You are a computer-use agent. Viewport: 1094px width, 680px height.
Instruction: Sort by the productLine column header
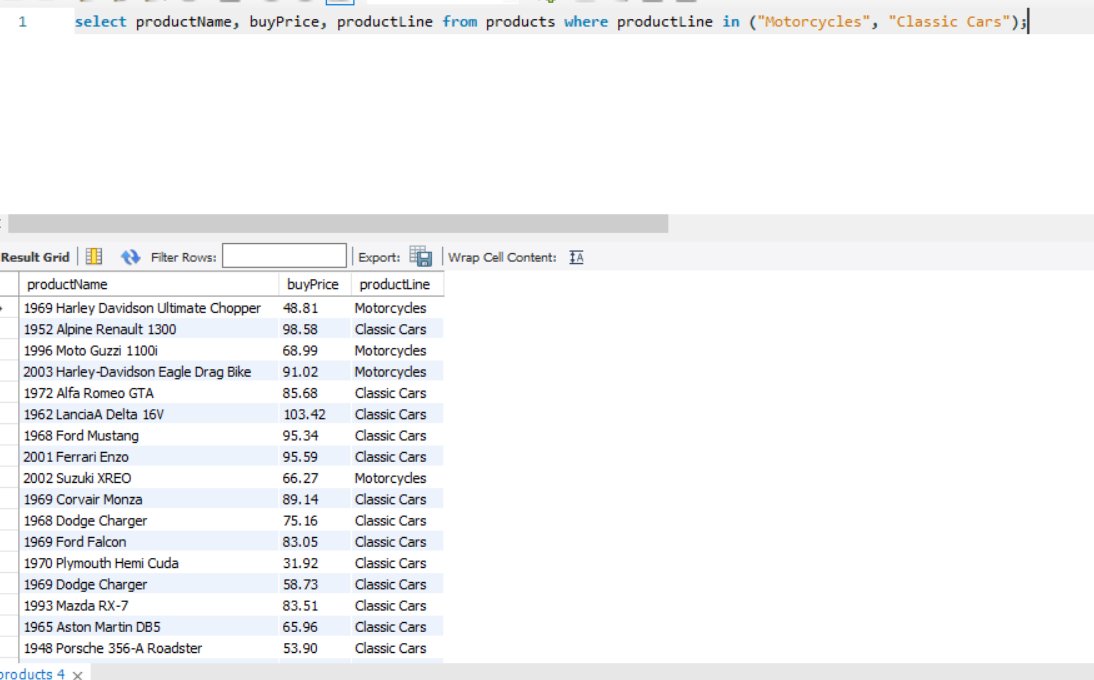click(x=396, y=285)
